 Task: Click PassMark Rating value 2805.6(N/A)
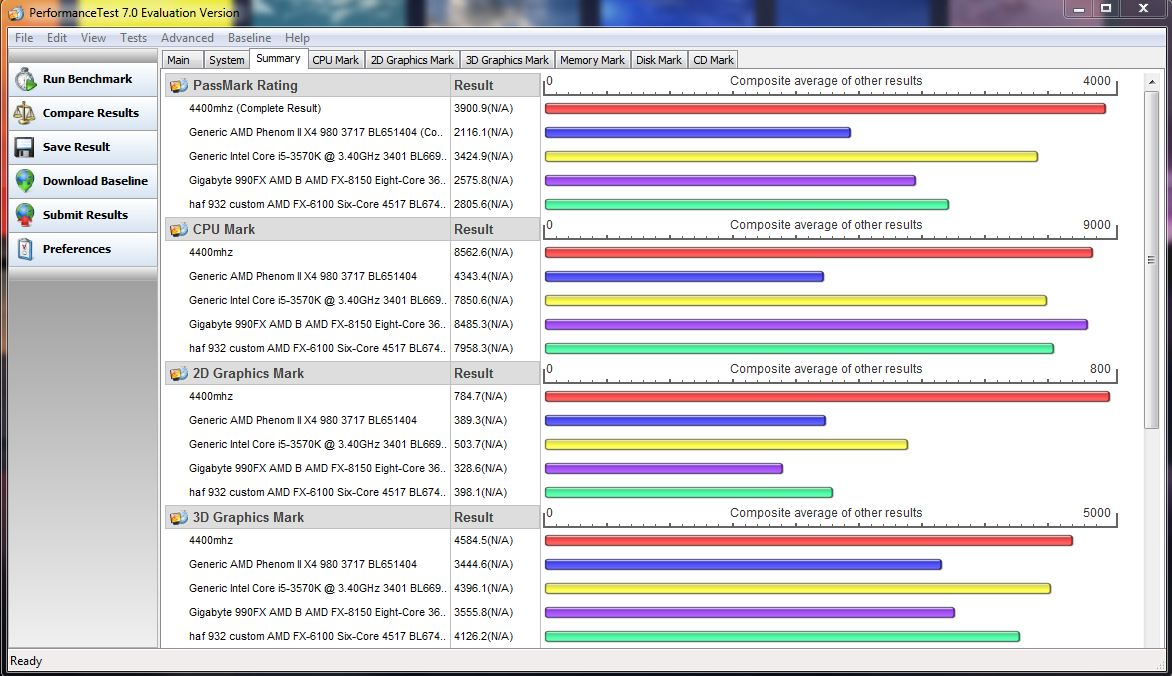pyautogui.click(x=483, y=204)
